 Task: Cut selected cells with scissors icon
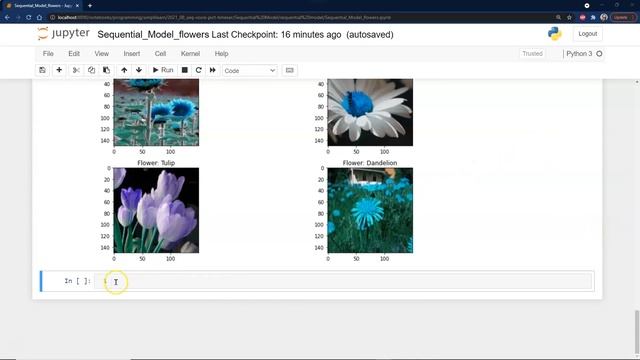point(76,70)
